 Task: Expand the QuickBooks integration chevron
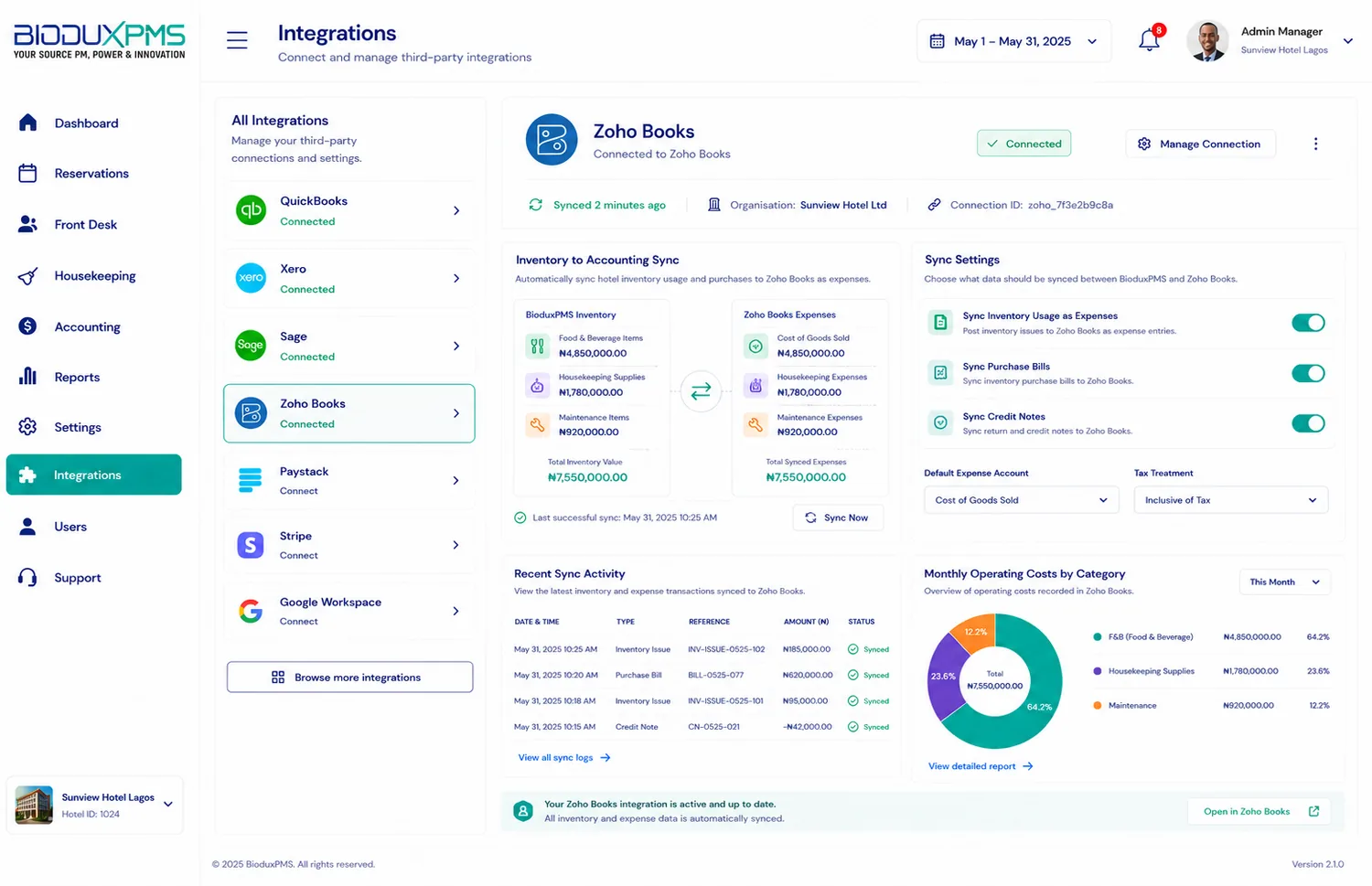(x=456, y=210)
